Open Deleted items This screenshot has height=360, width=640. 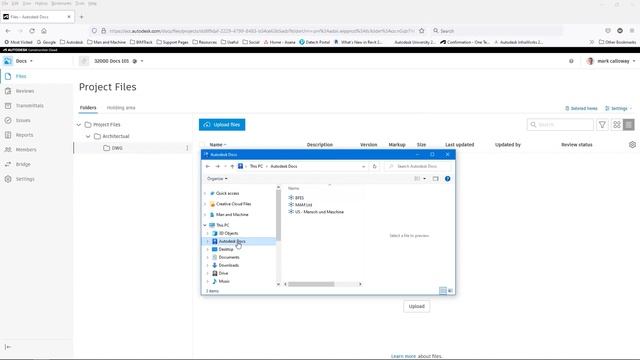click(x=581, y=109)
